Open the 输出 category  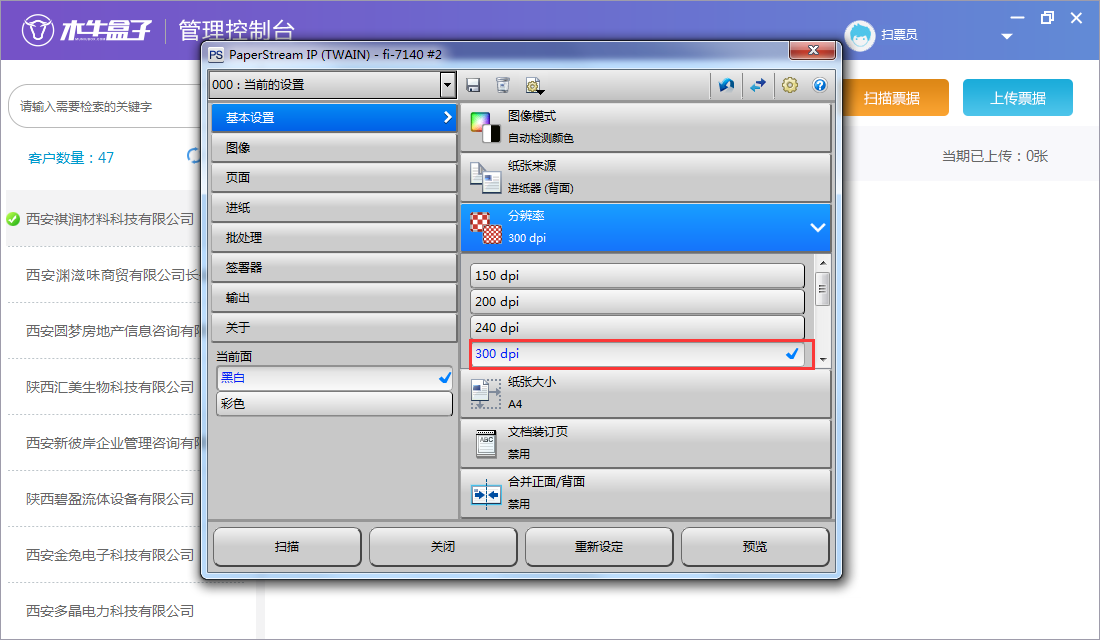[x=334, y=298]
